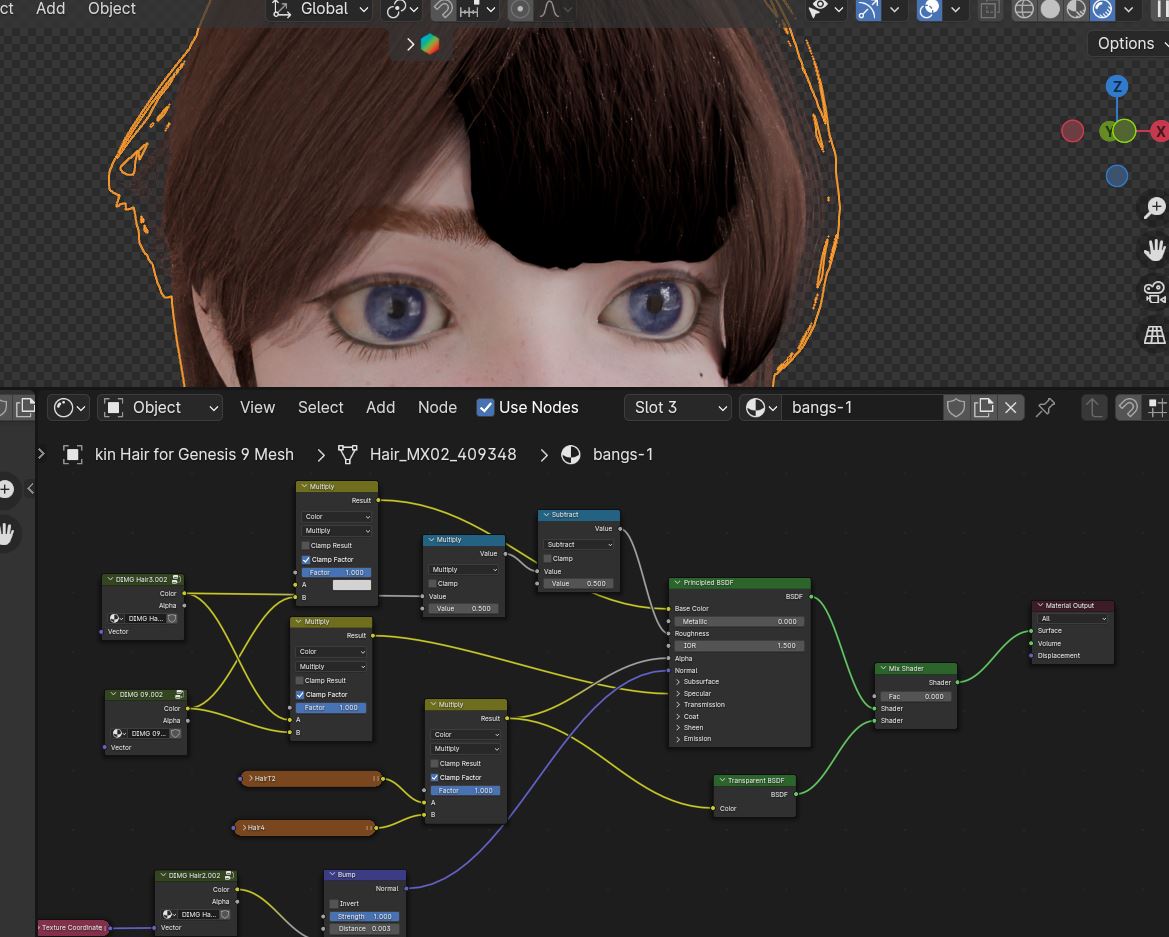Unlink the bangs-1 material

(1010, 408)
